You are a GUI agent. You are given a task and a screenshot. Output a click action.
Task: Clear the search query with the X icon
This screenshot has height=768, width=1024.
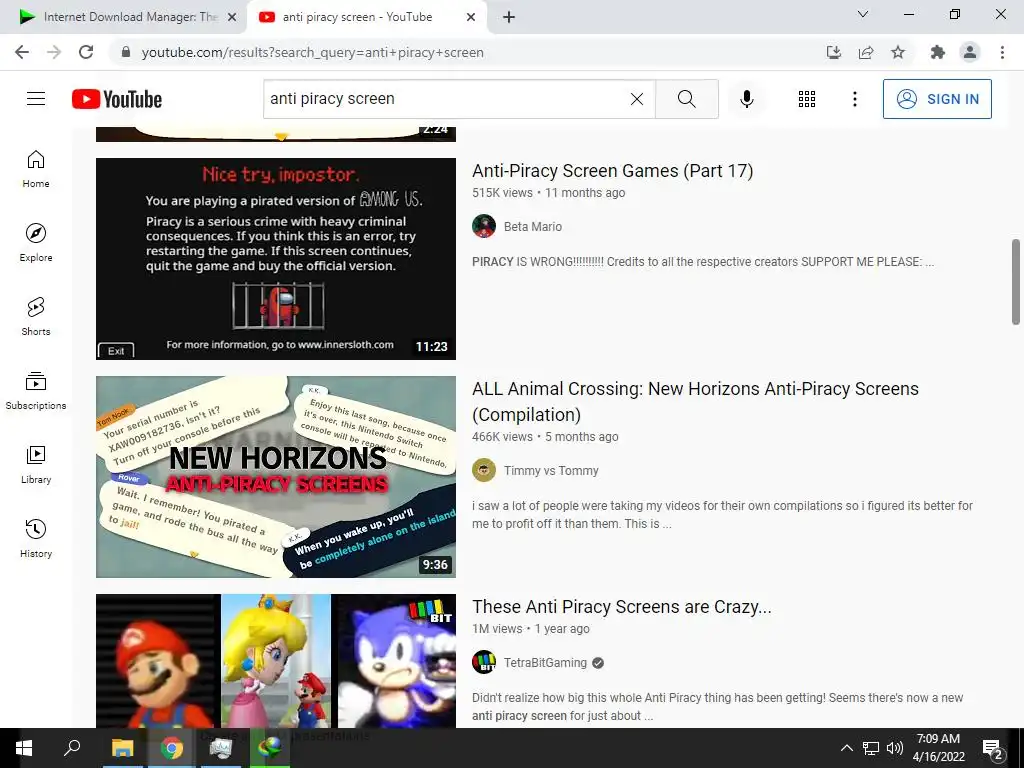tap(637, 99)
